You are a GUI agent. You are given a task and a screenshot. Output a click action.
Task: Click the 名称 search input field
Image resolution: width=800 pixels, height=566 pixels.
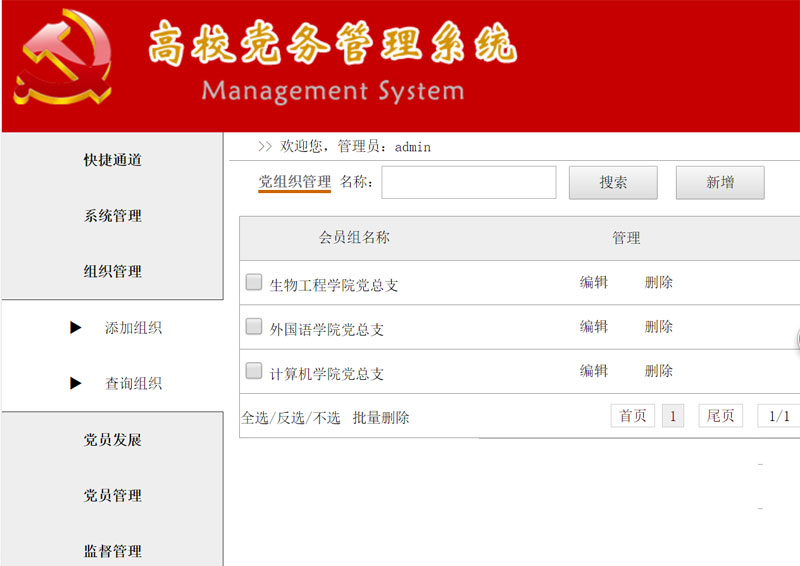[469, 182]
